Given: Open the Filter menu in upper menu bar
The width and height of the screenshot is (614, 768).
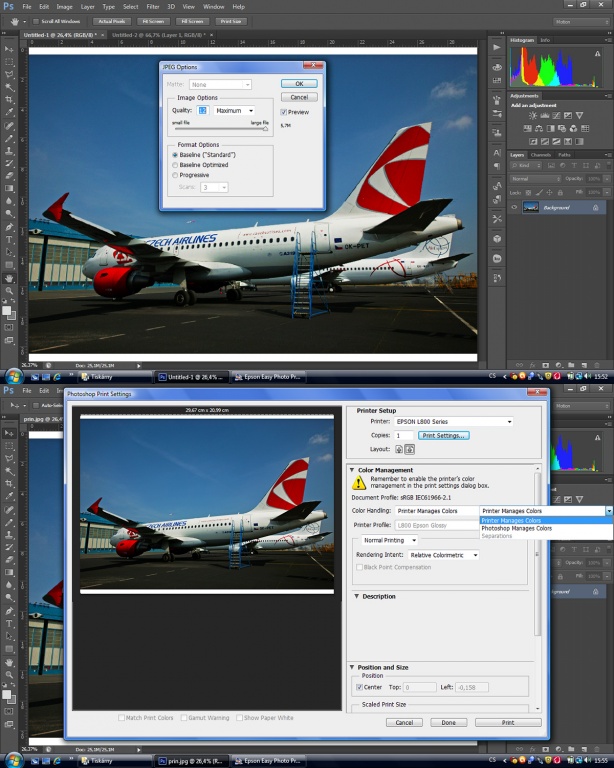Looking at the screenshot, I should [153, 7].
